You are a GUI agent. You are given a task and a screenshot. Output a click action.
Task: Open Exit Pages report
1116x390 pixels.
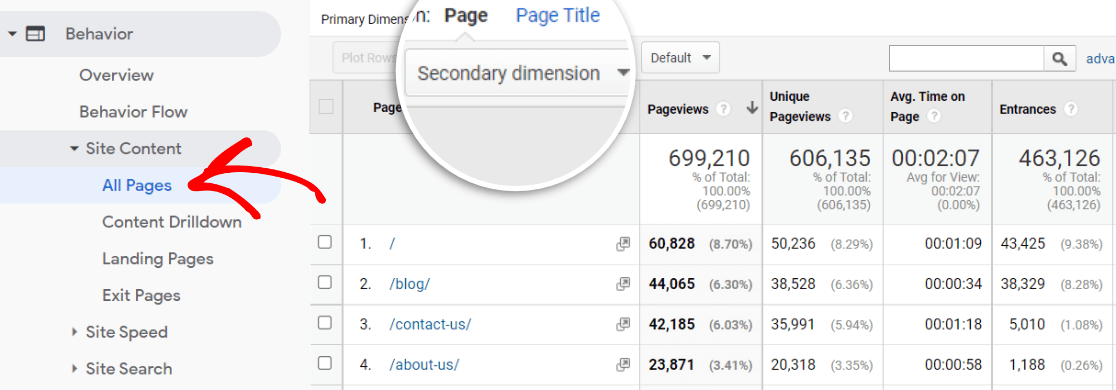[141, 295]
